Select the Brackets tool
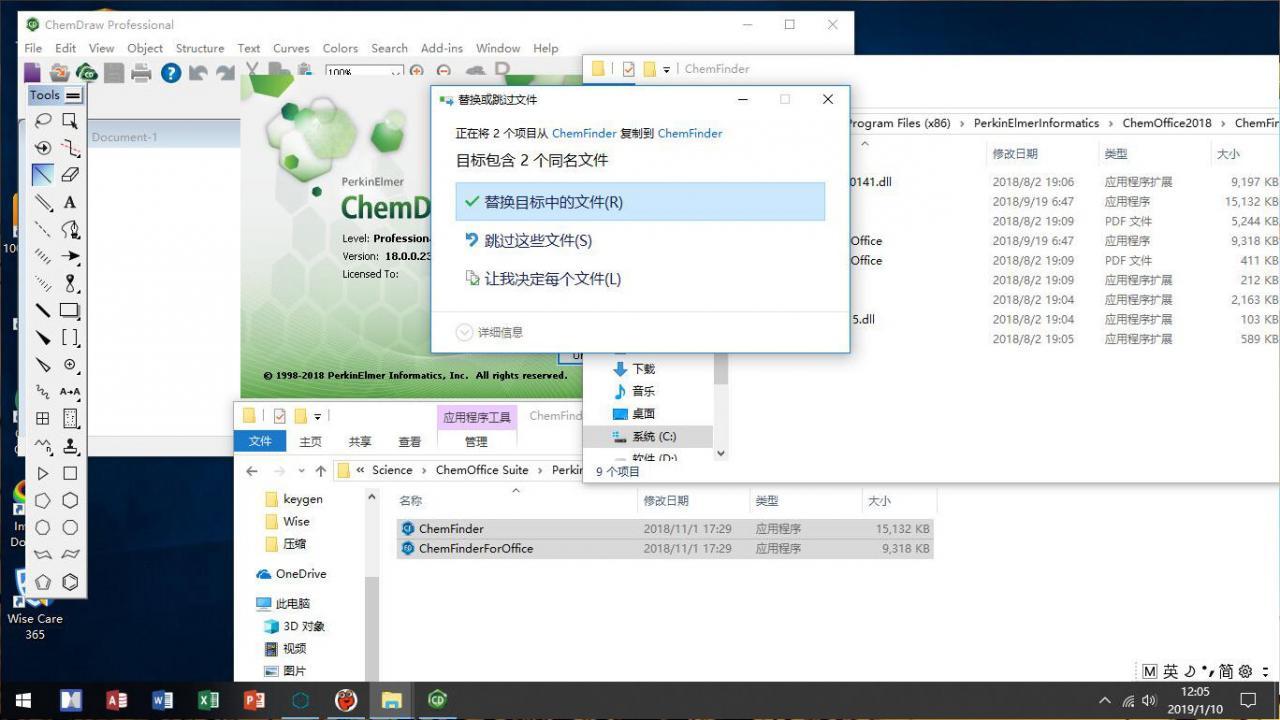1280x720 pixels. 70,337
